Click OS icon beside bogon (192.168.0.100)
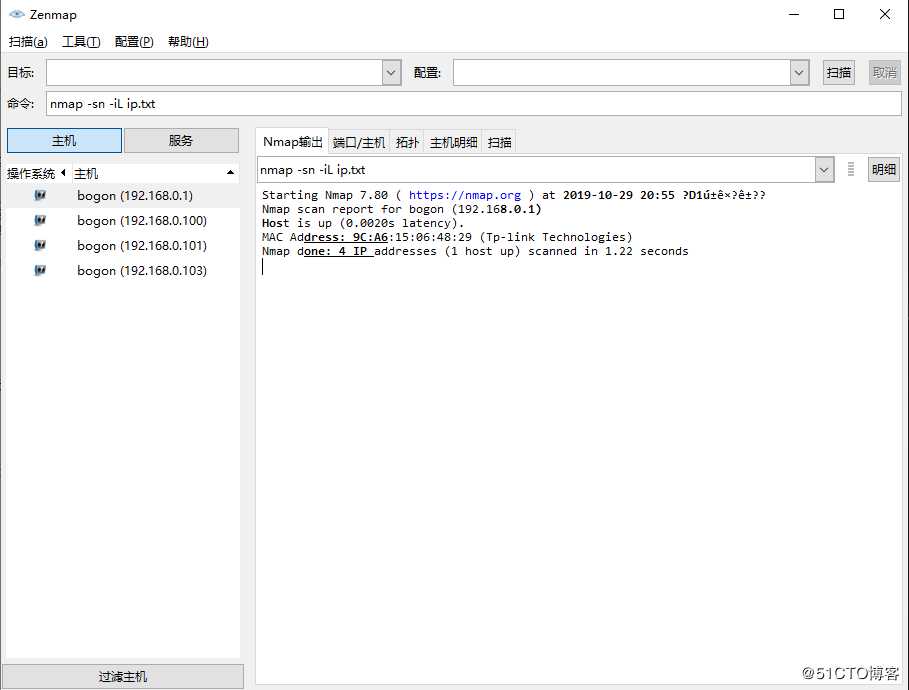The width and height of the screenshot is (909, 690). click(x=40, y=220)
